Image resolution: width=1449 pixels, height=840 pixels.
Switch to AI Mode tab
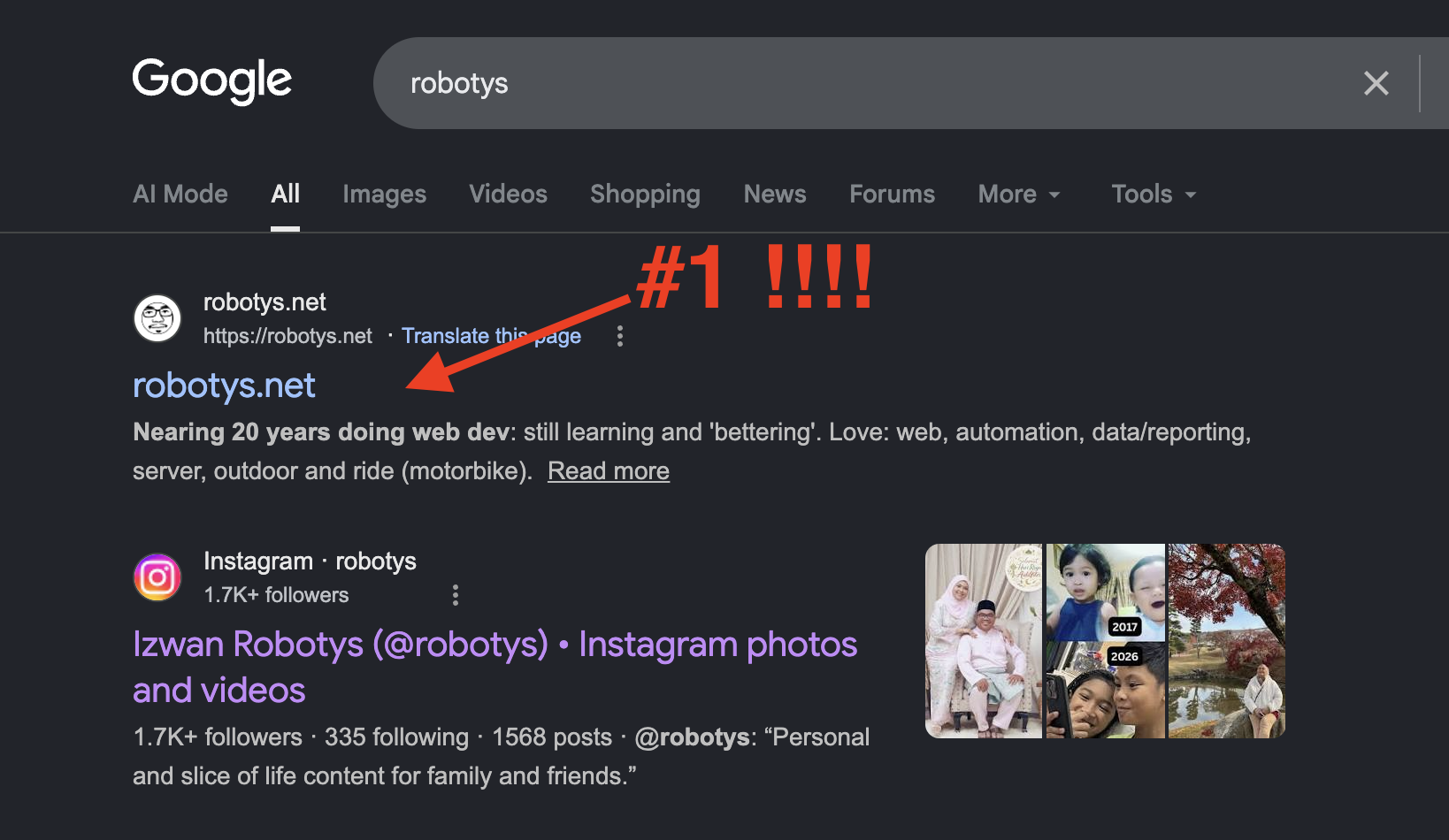point(180,194)
